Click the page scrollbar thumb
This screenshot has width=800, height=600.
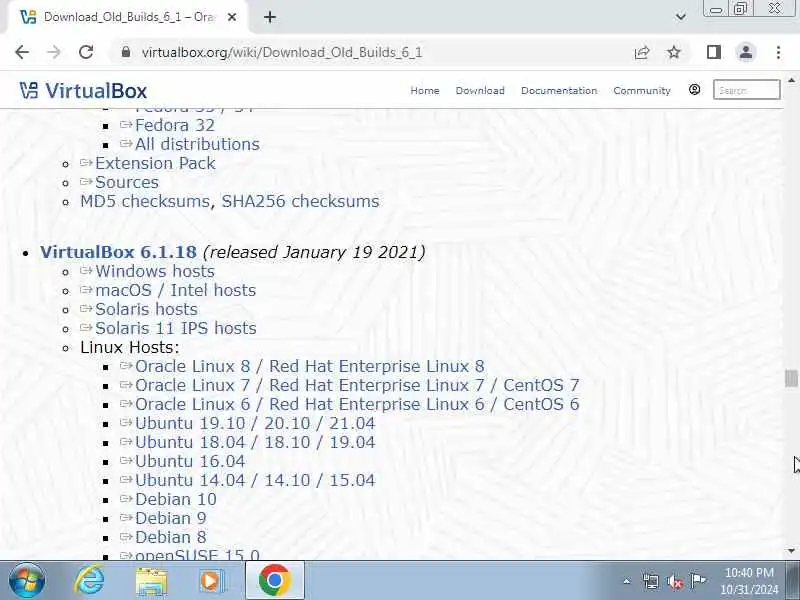(x=791, y=379)
